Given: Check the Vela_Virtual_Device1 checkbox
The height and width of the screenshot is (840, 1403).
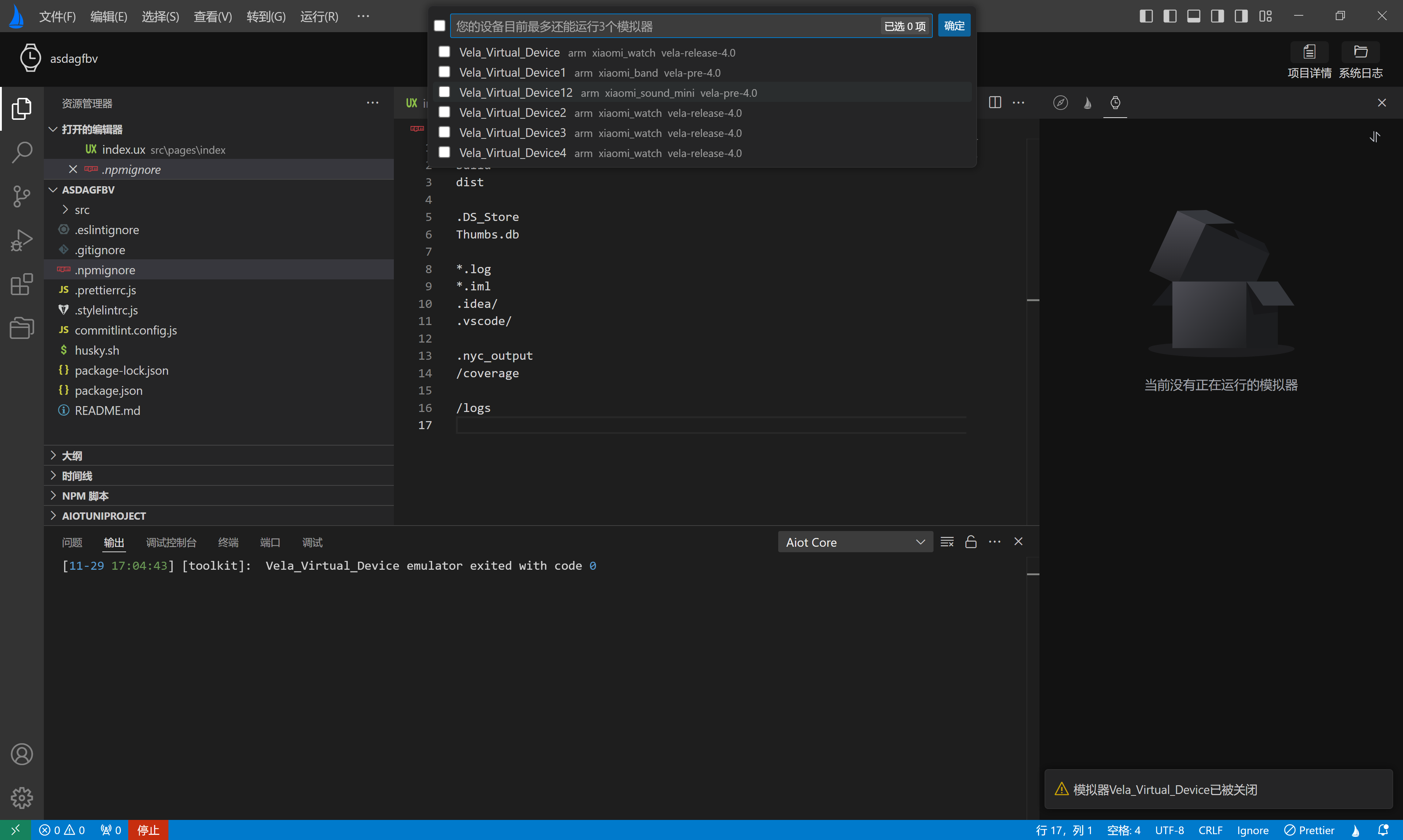Looking at the screenshot, I should tap(444, 72).
